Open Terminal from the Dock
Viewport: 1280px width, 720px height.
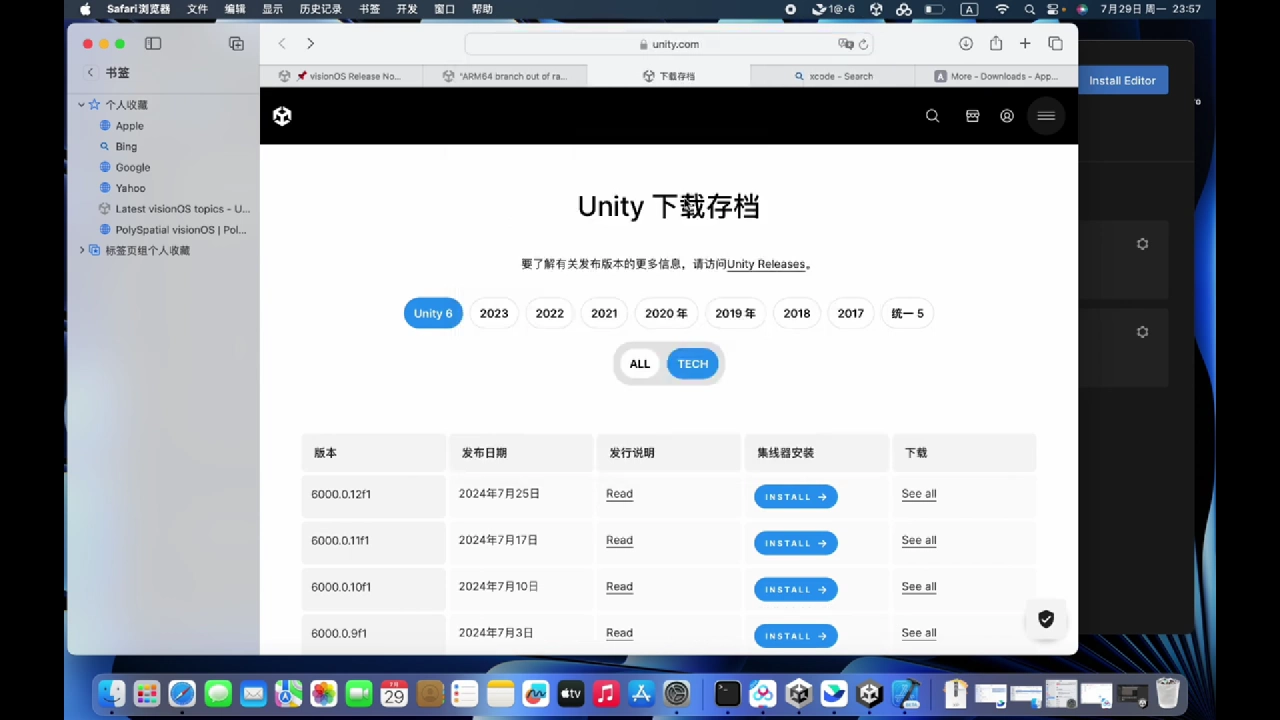click(727, 693)
